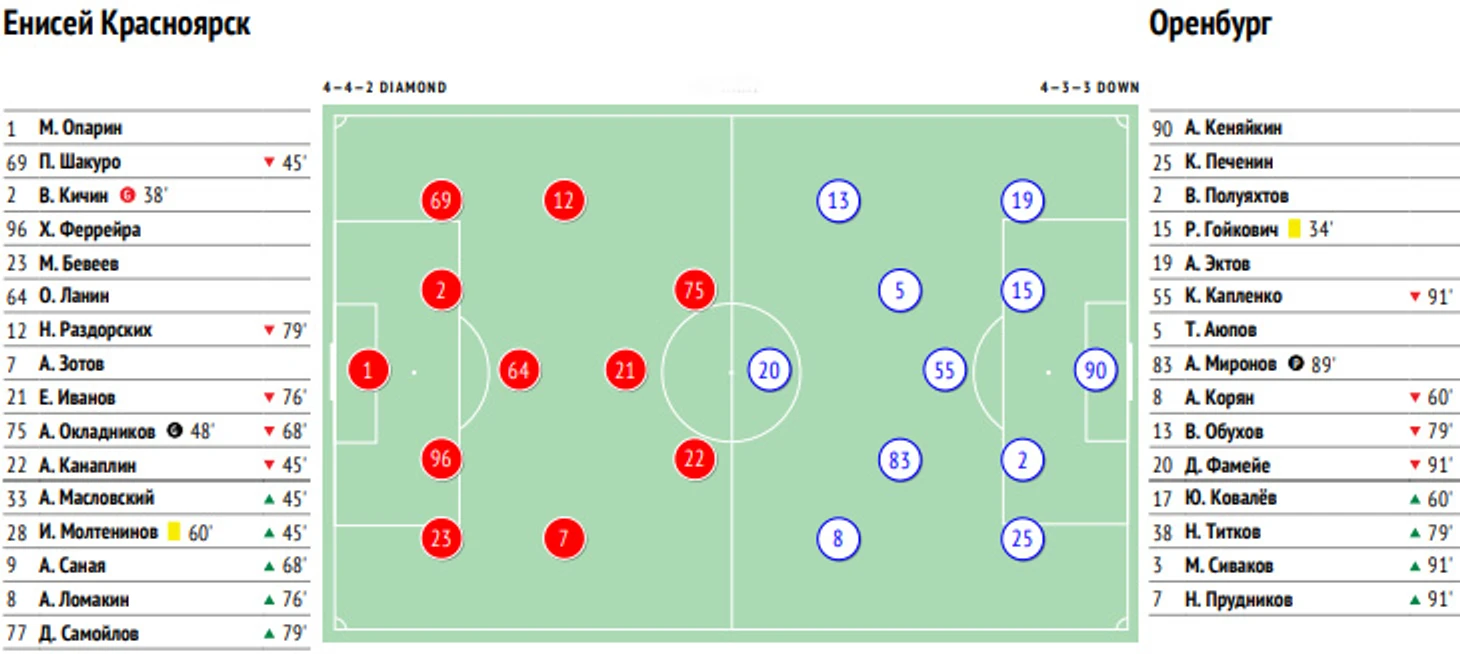
Task: Click the goal icon beside Миронов
Action: coord(1296,364)
